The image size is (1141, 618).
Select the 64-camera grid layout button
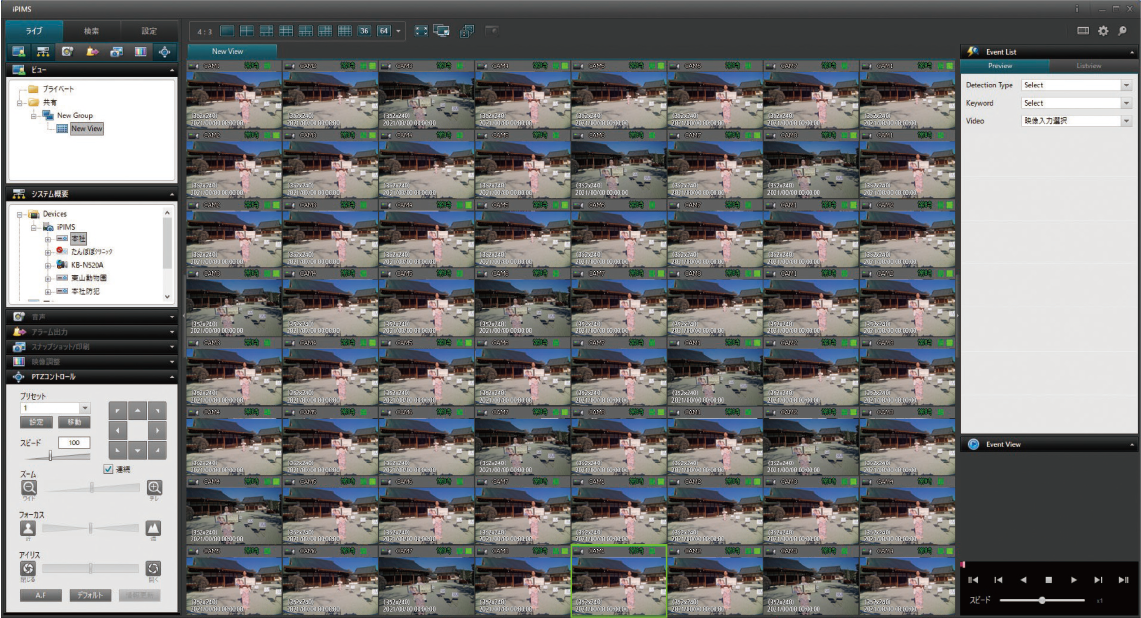pos(382,31)
